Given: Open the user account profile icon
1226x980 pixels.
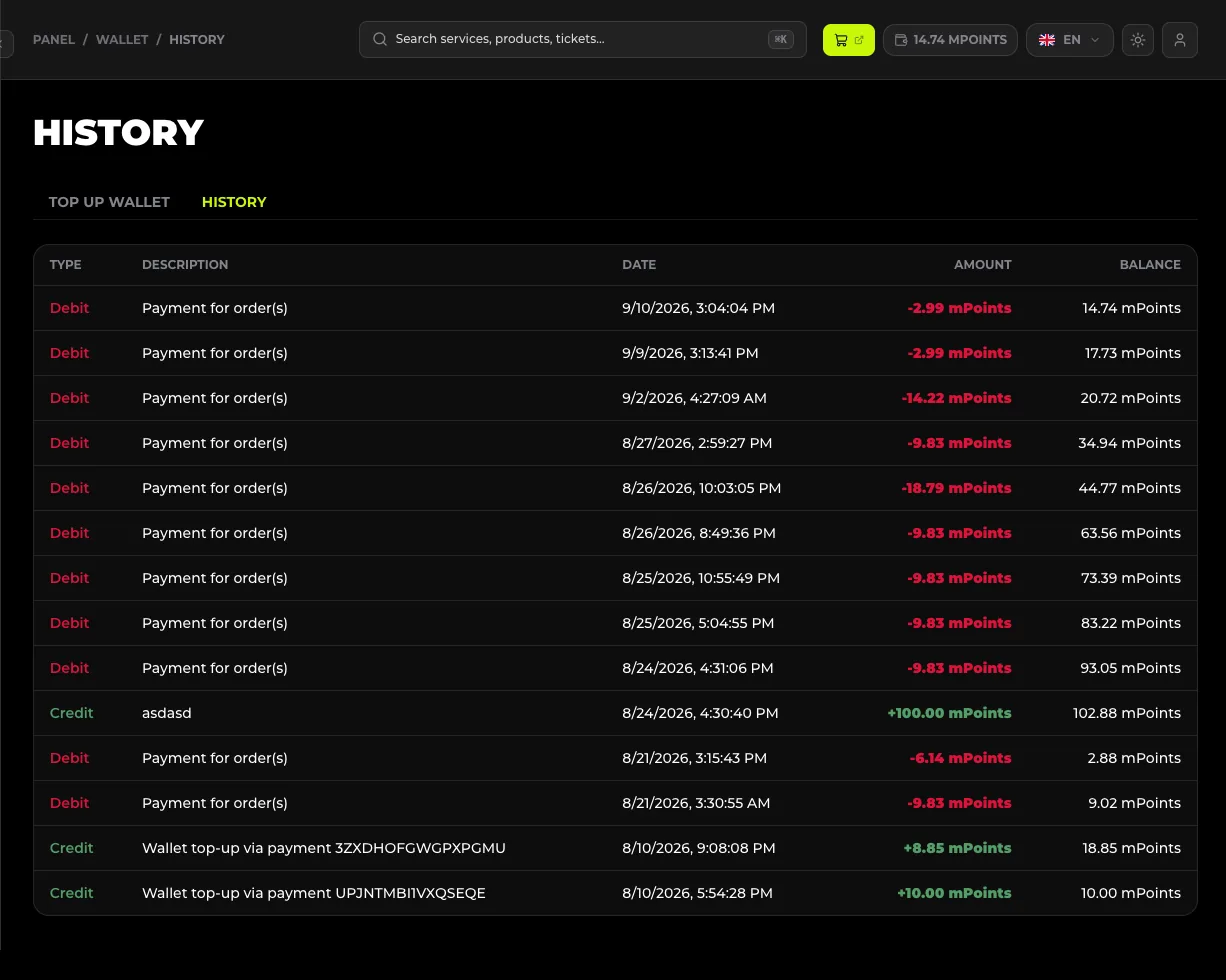Looking at the screenshot, I should click(1180, 40).
